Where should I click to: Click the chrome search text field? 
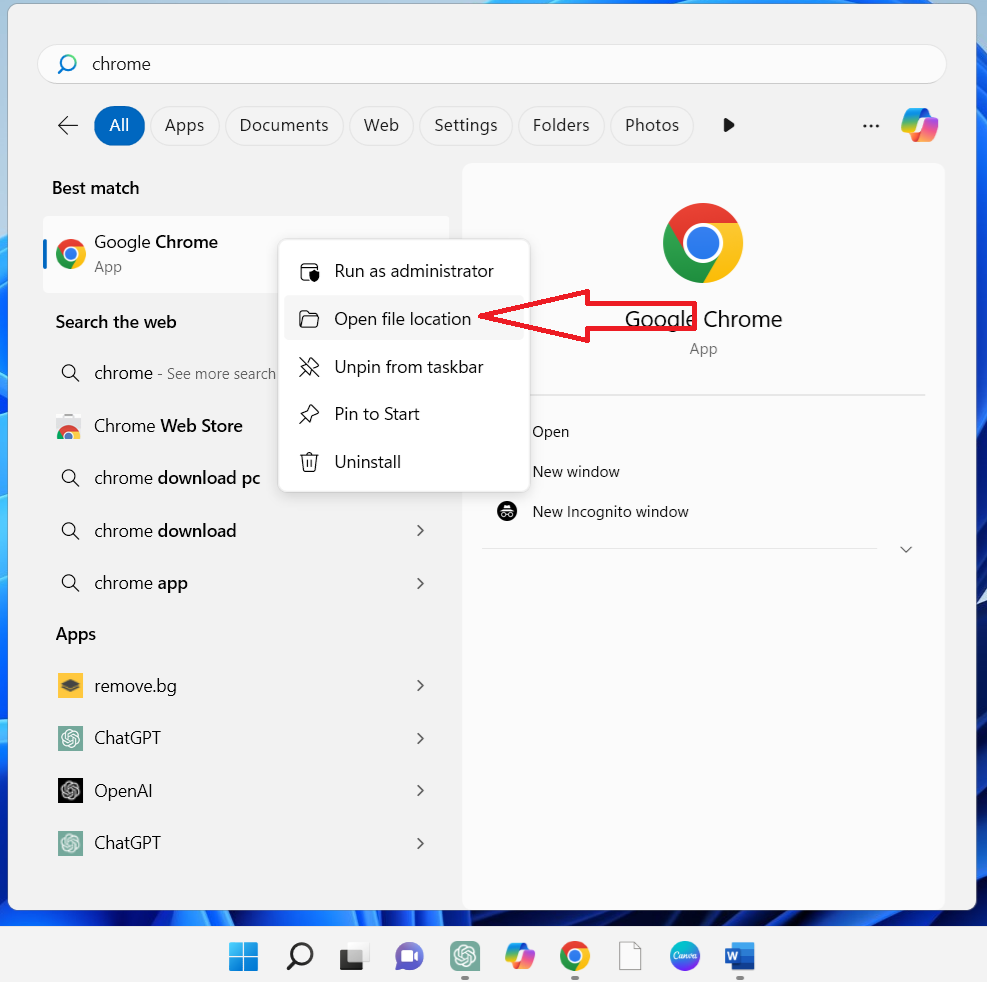point(492,64)
